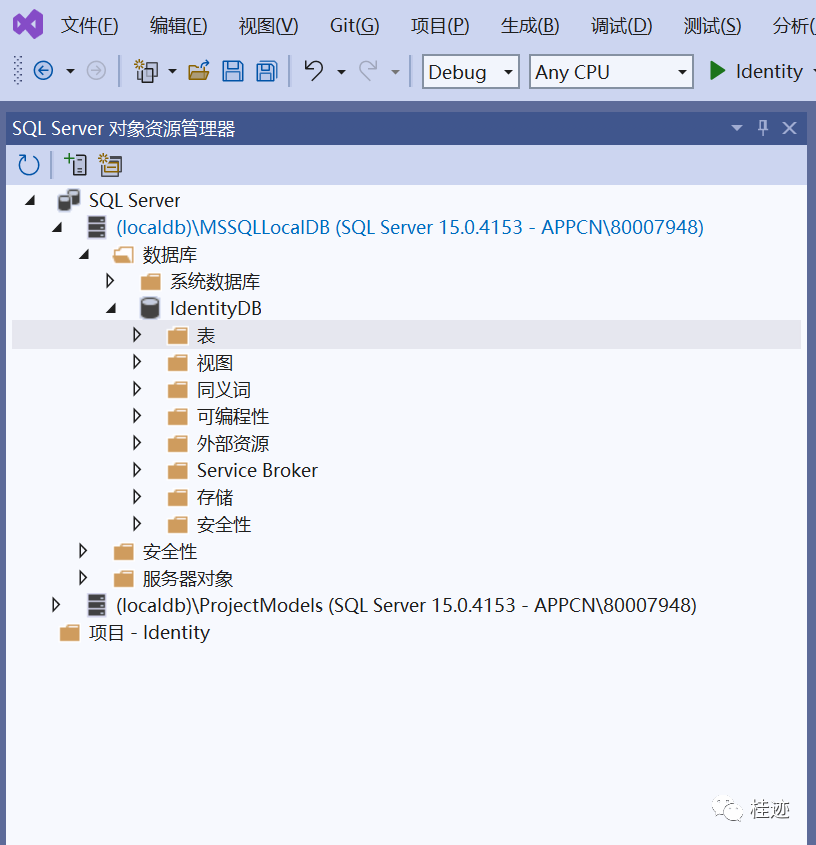
Task: Click the open file folder icon
Action: coord(198,71)
